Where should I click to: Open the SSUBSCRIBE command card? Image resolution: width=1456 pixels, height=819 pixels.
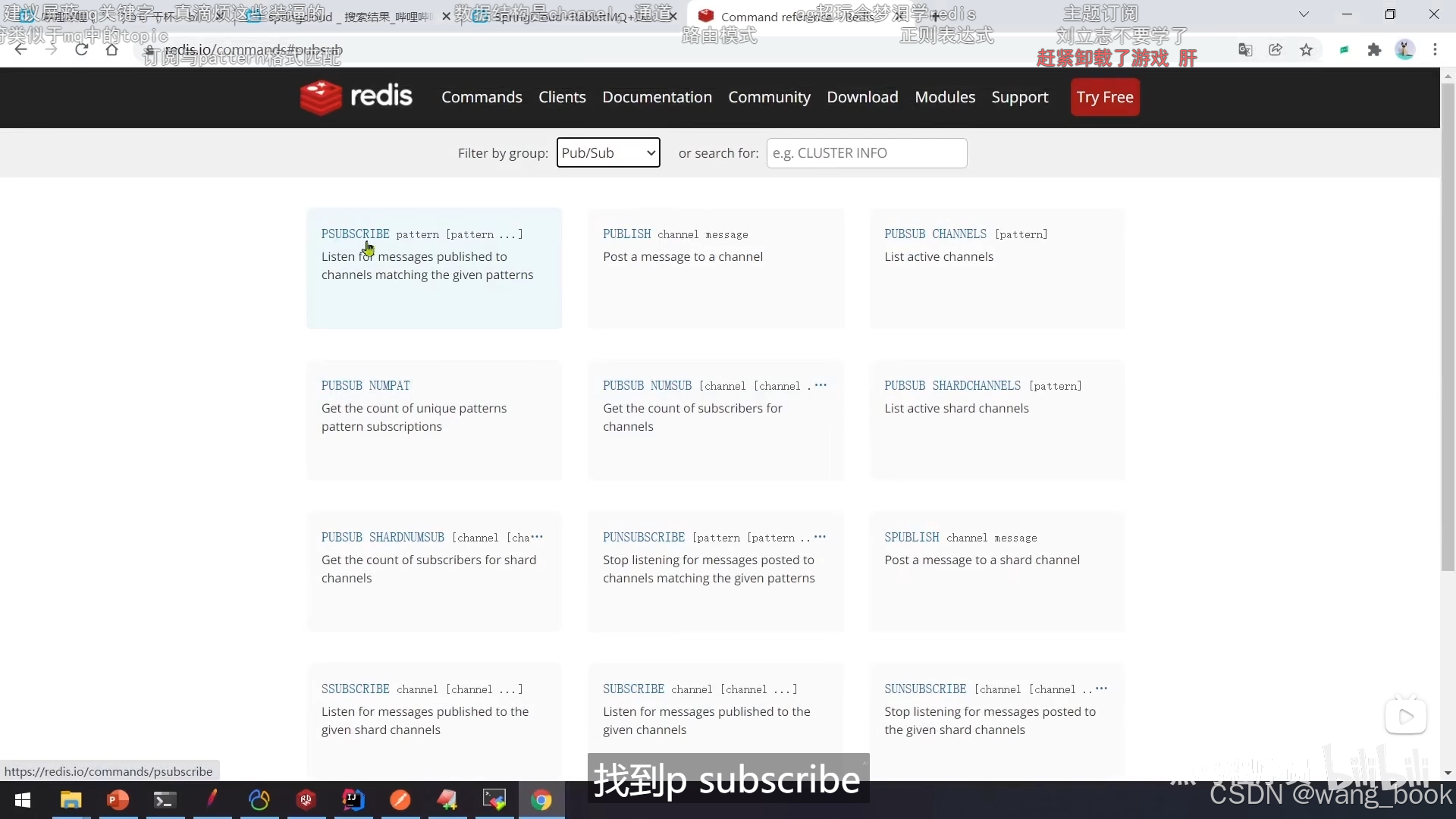[x=434, y=720]
